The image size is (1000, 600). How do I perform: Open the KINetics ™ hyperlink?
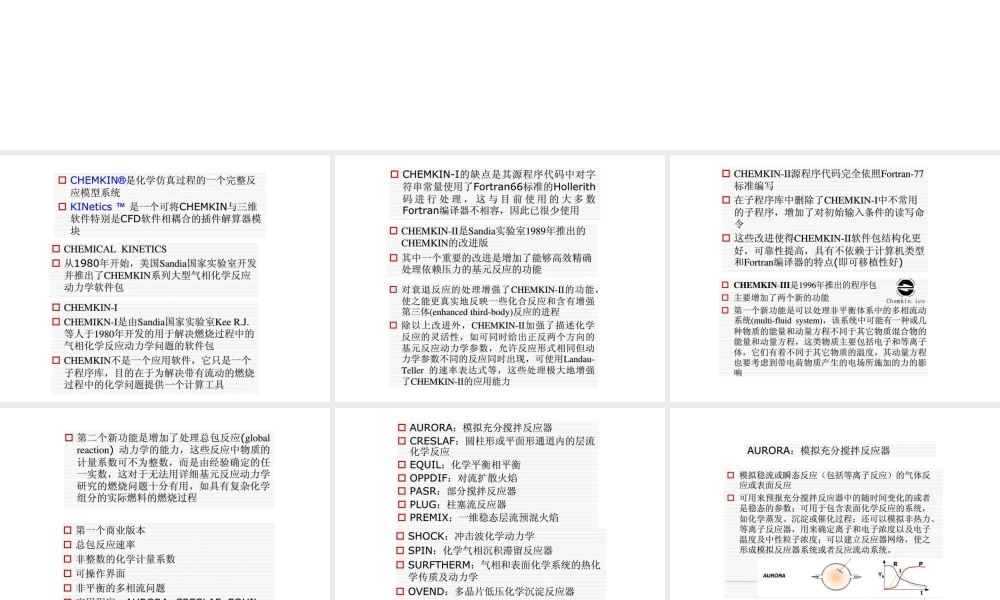click(x=93, y=206)
